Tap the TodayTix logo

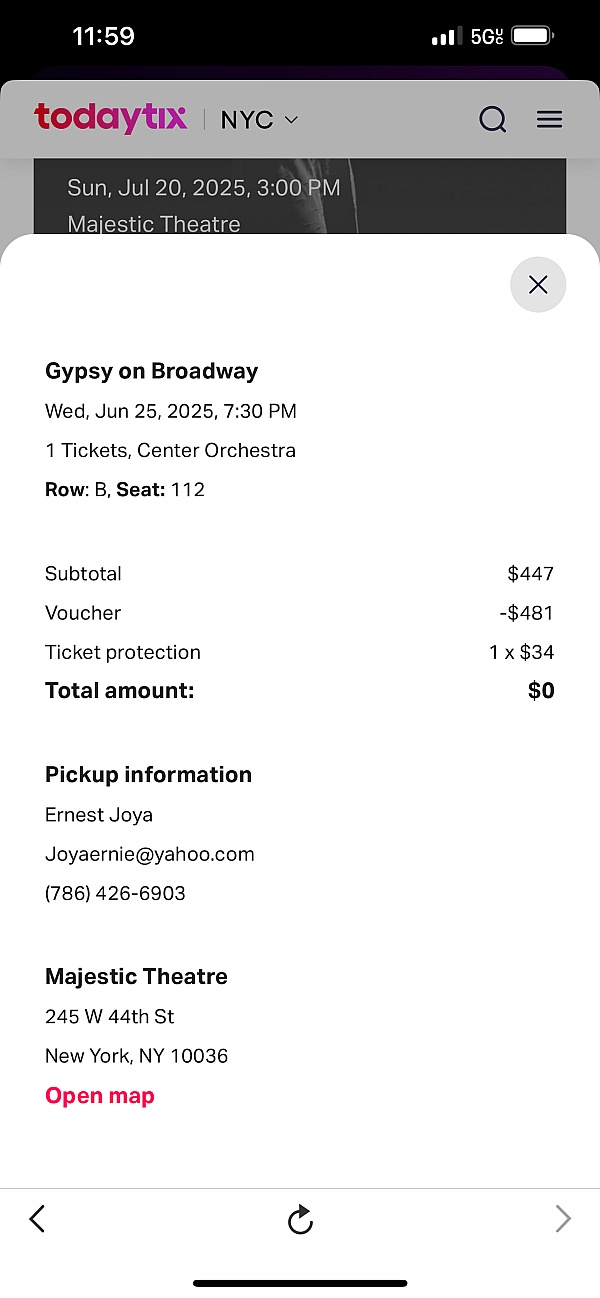(x=110, y=118)
